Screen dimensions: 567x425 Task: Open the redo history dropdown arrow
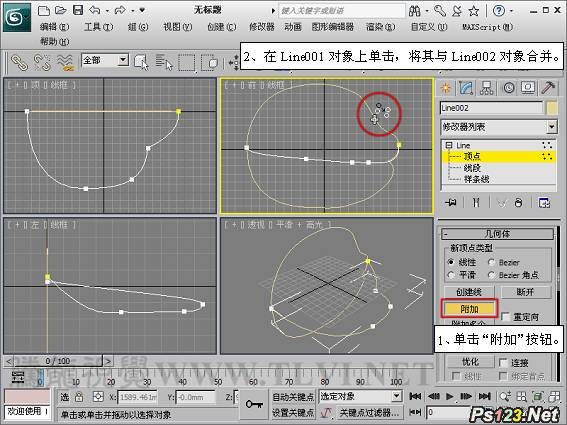pos(133,11)
